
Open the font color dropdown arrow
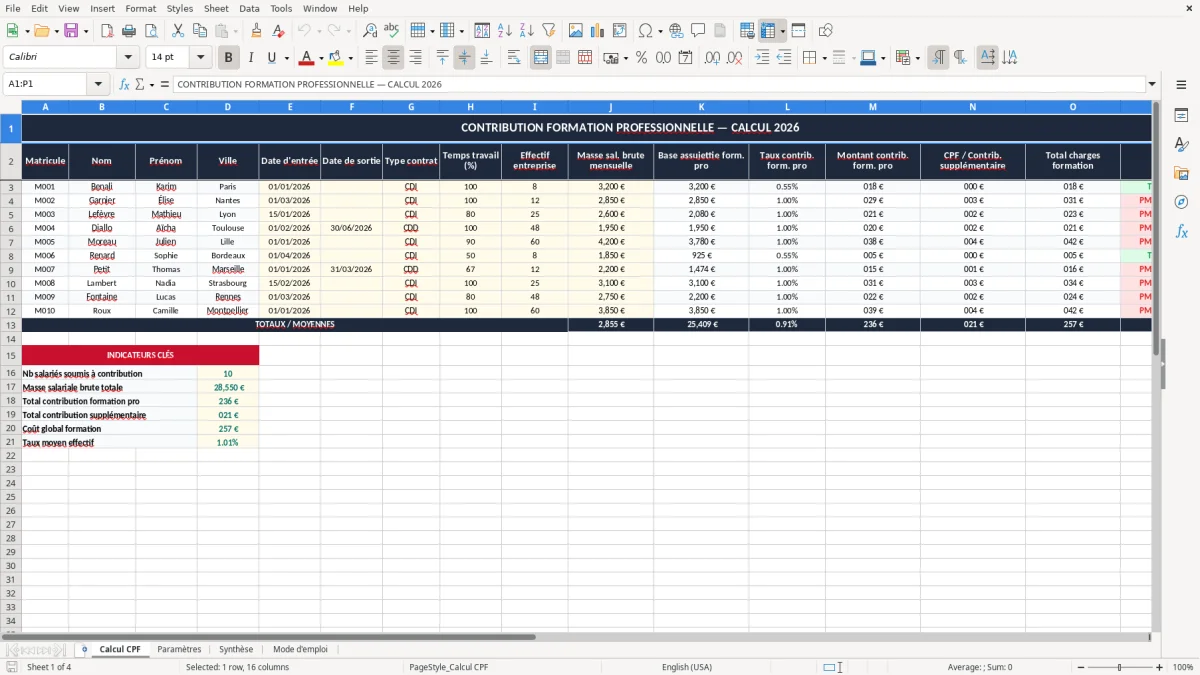[321, 58]
